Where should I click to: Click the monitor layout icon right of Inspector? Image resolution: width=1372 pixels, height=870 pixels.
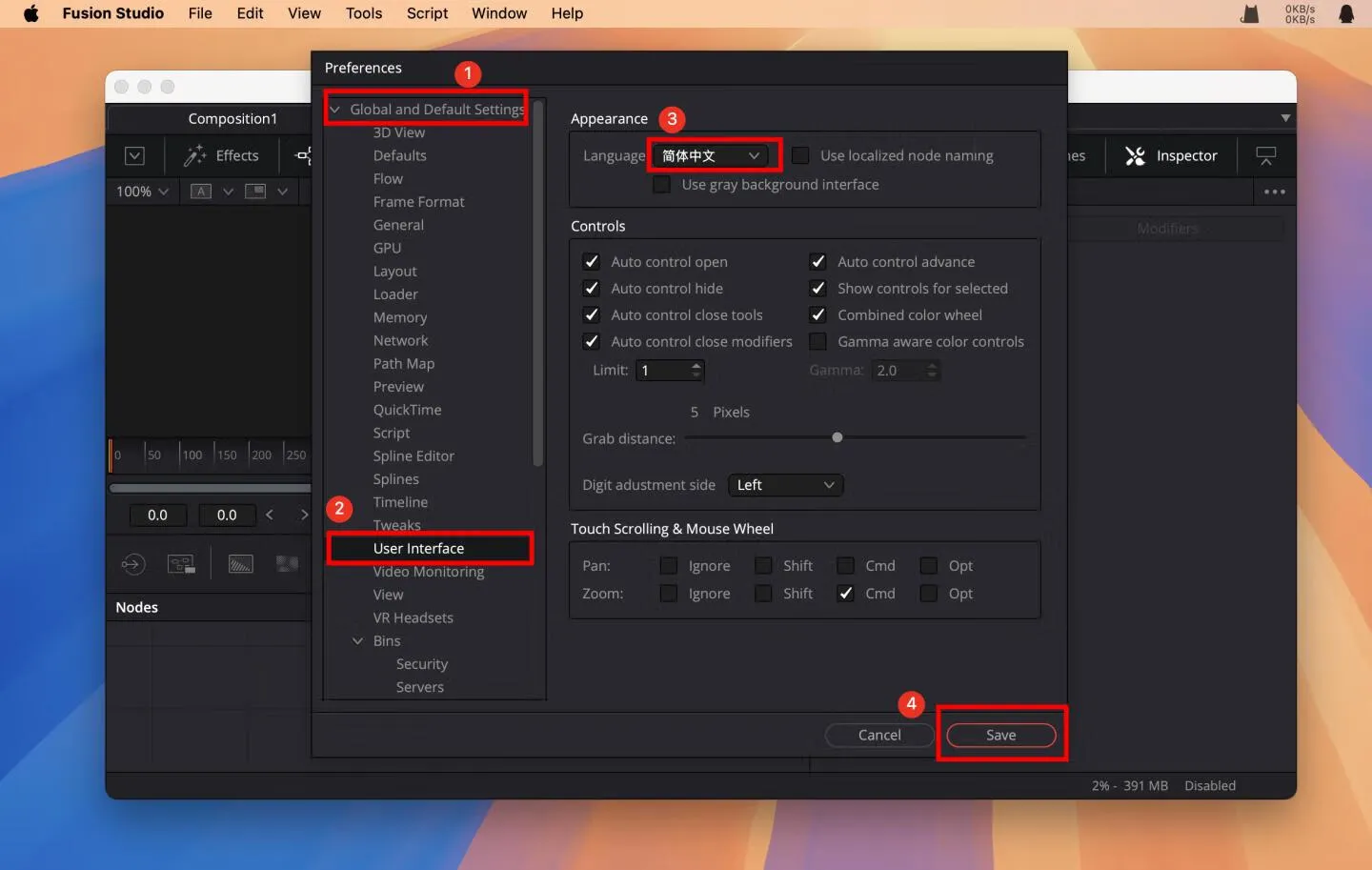pyautogui.click(x=1265, y=155)
